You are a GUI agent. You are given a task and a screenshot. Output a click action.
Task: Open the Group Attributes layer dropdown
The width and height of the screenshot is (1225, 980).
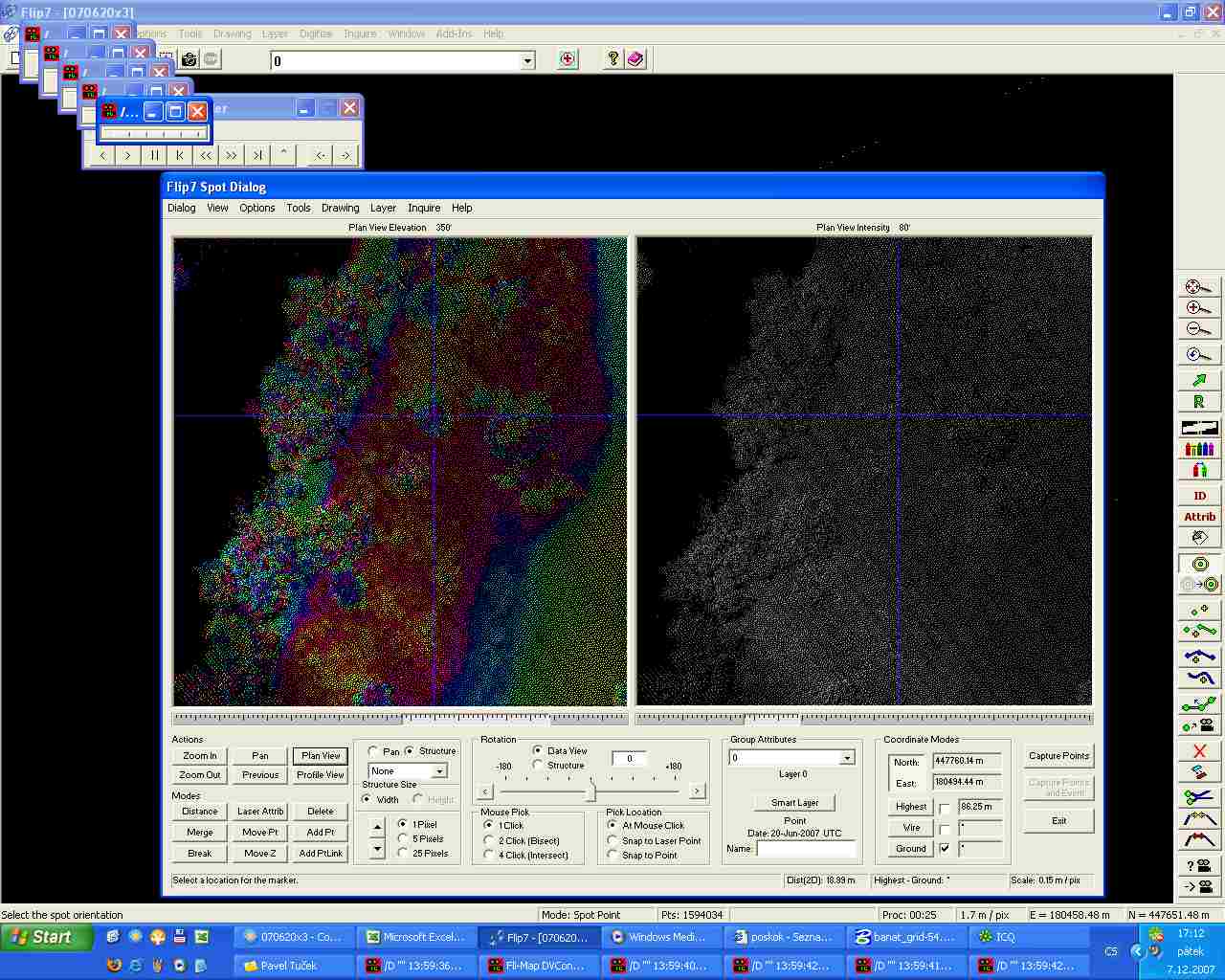(847, 758)
